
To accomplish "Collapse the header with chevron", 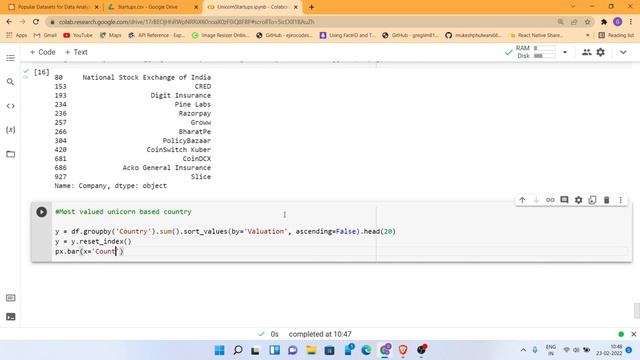I will (x=623, y=52).
